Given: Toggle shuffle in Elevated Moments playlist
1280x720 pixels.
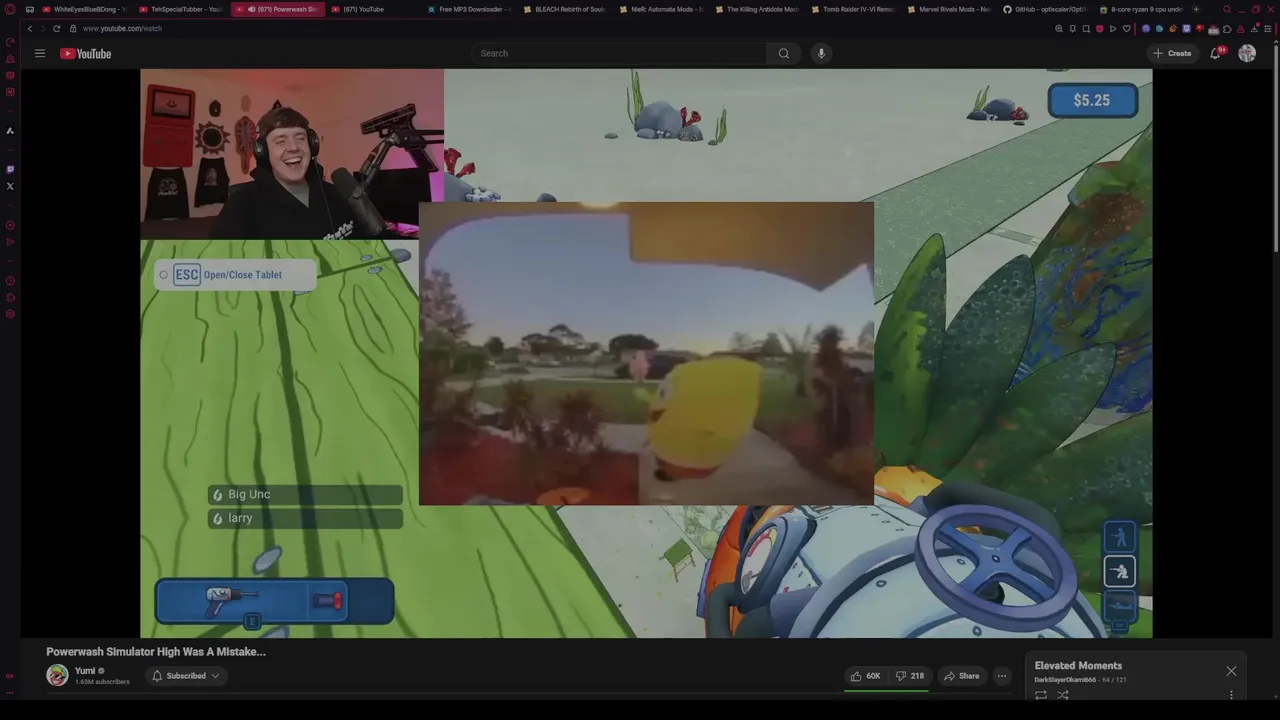Looking at the screenshot, I should coord(1063,694).
